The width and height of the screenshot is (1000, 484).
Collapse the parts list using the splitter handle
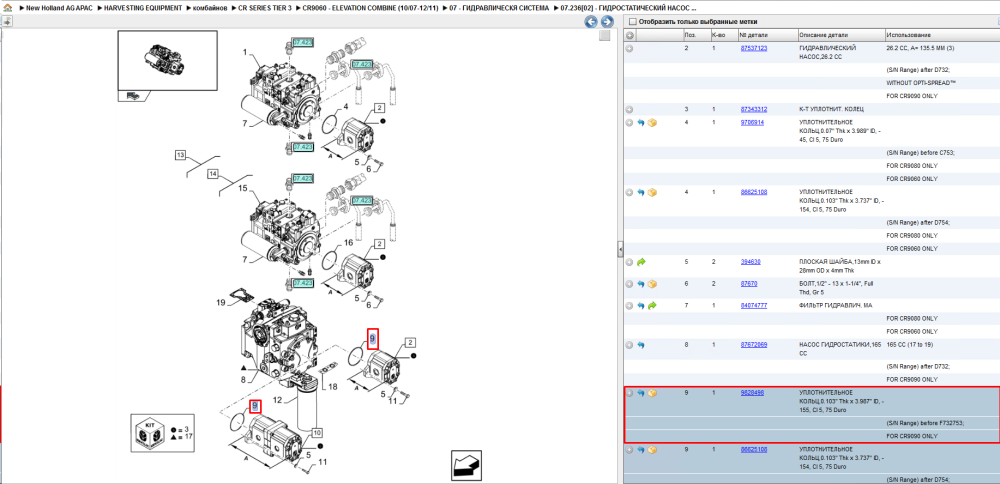coord(620,250)
